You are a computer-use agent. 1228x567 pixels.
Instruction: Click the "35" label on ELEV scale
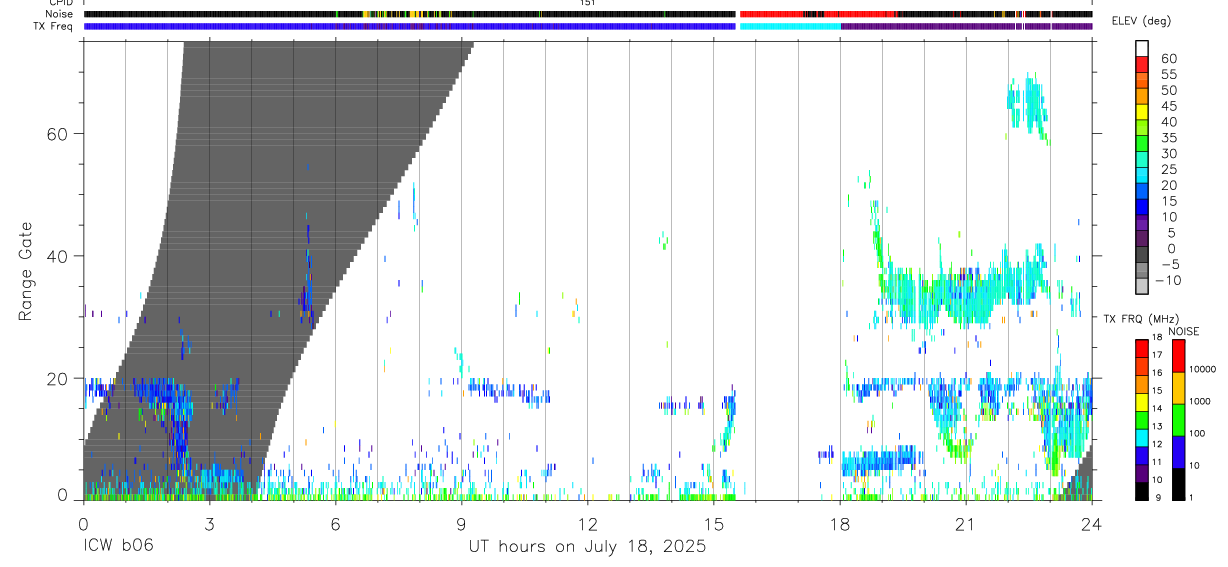pyautogui.click(x=1168, y=138)
